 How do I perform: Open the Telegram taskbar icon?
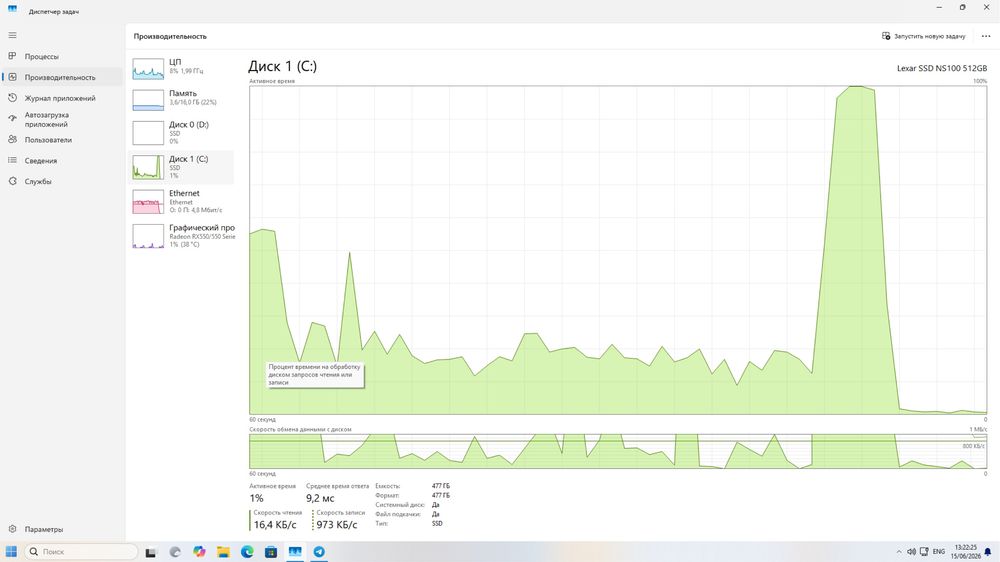pos(319,552)
